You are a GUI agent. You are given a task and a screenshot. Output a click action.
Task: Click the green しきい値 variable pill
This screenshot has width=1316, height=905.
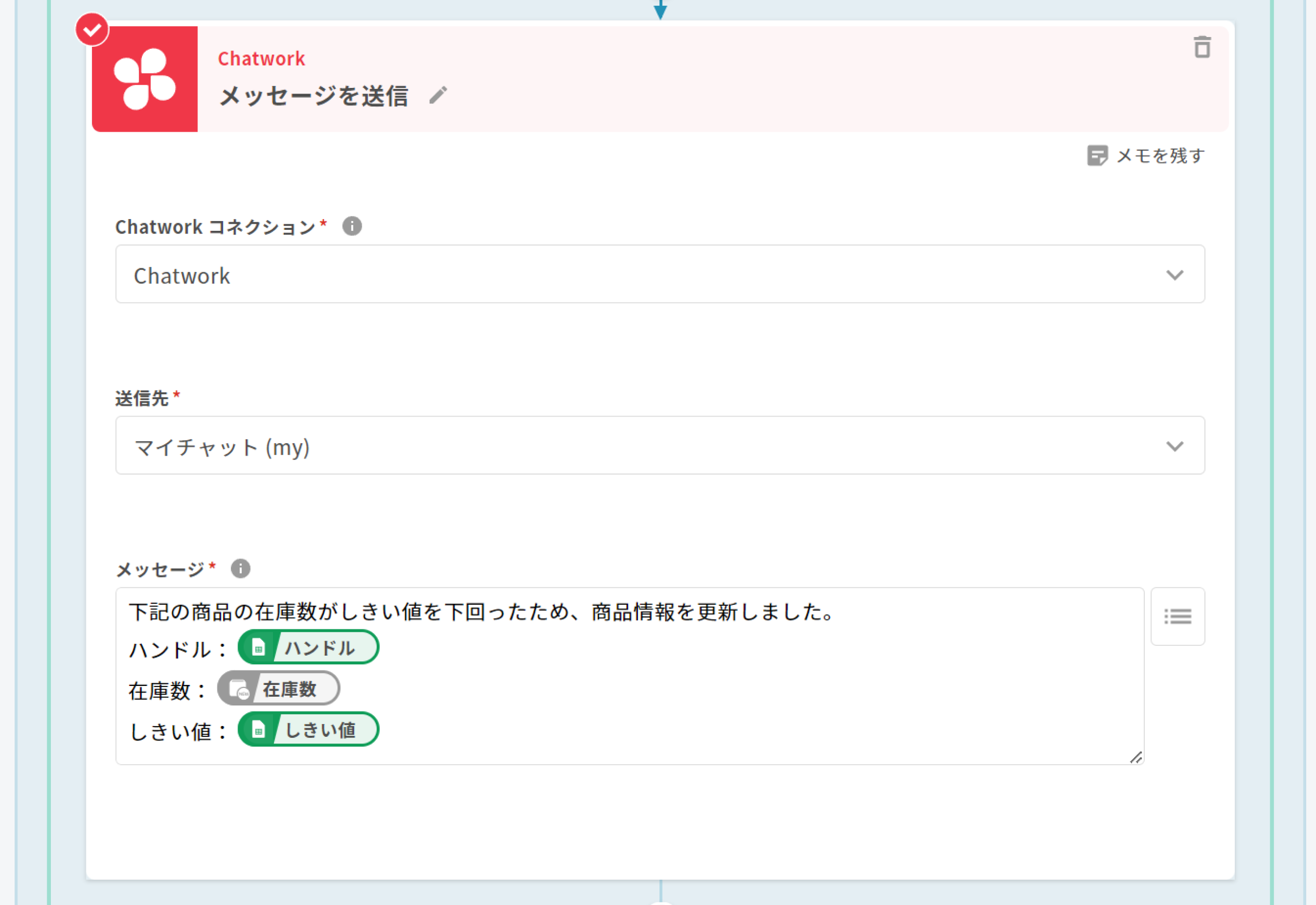[x=308, y=729]
